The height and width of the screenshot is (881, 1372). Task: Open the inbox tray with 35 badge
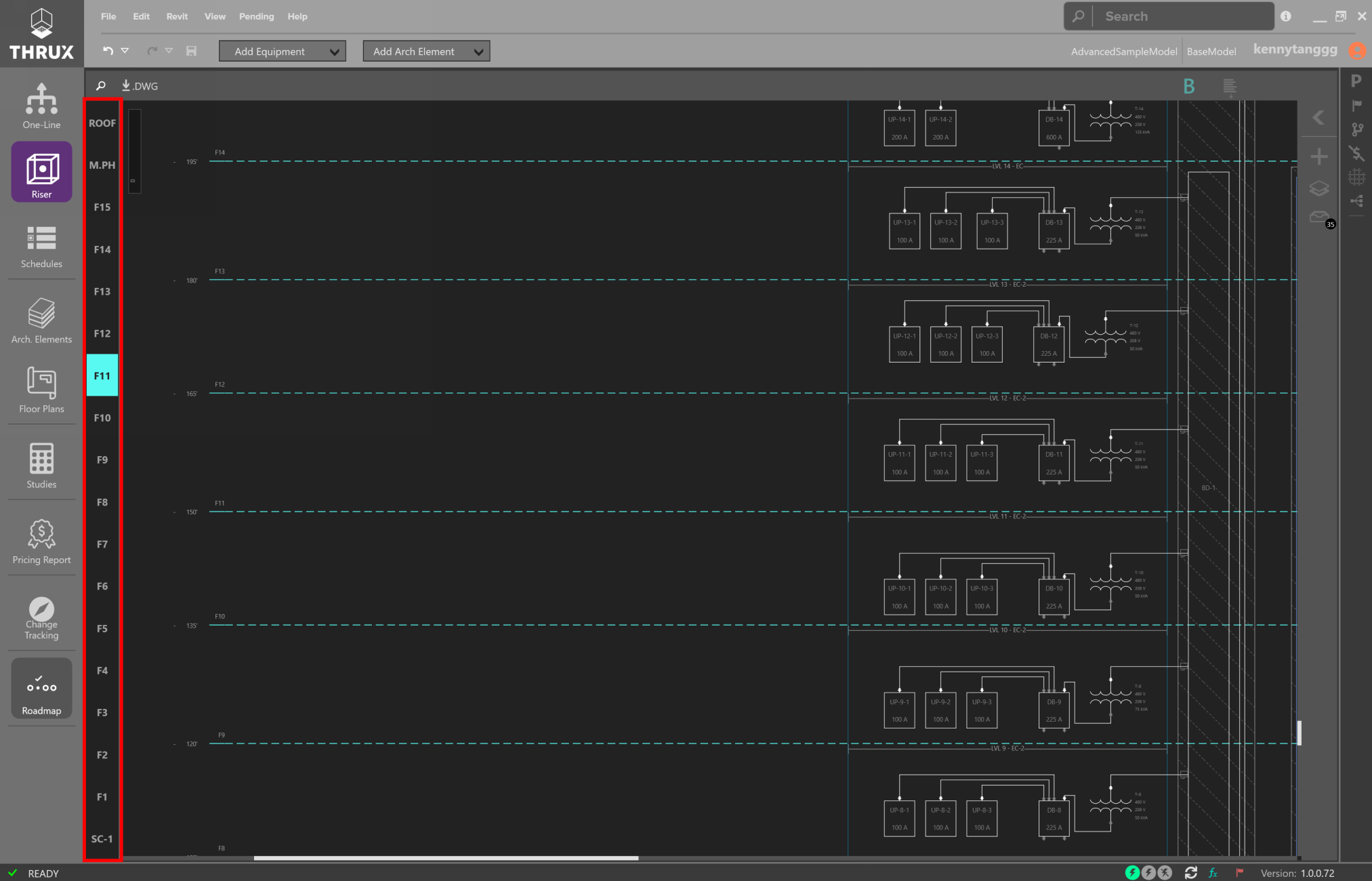click(x=1320, y=217)
